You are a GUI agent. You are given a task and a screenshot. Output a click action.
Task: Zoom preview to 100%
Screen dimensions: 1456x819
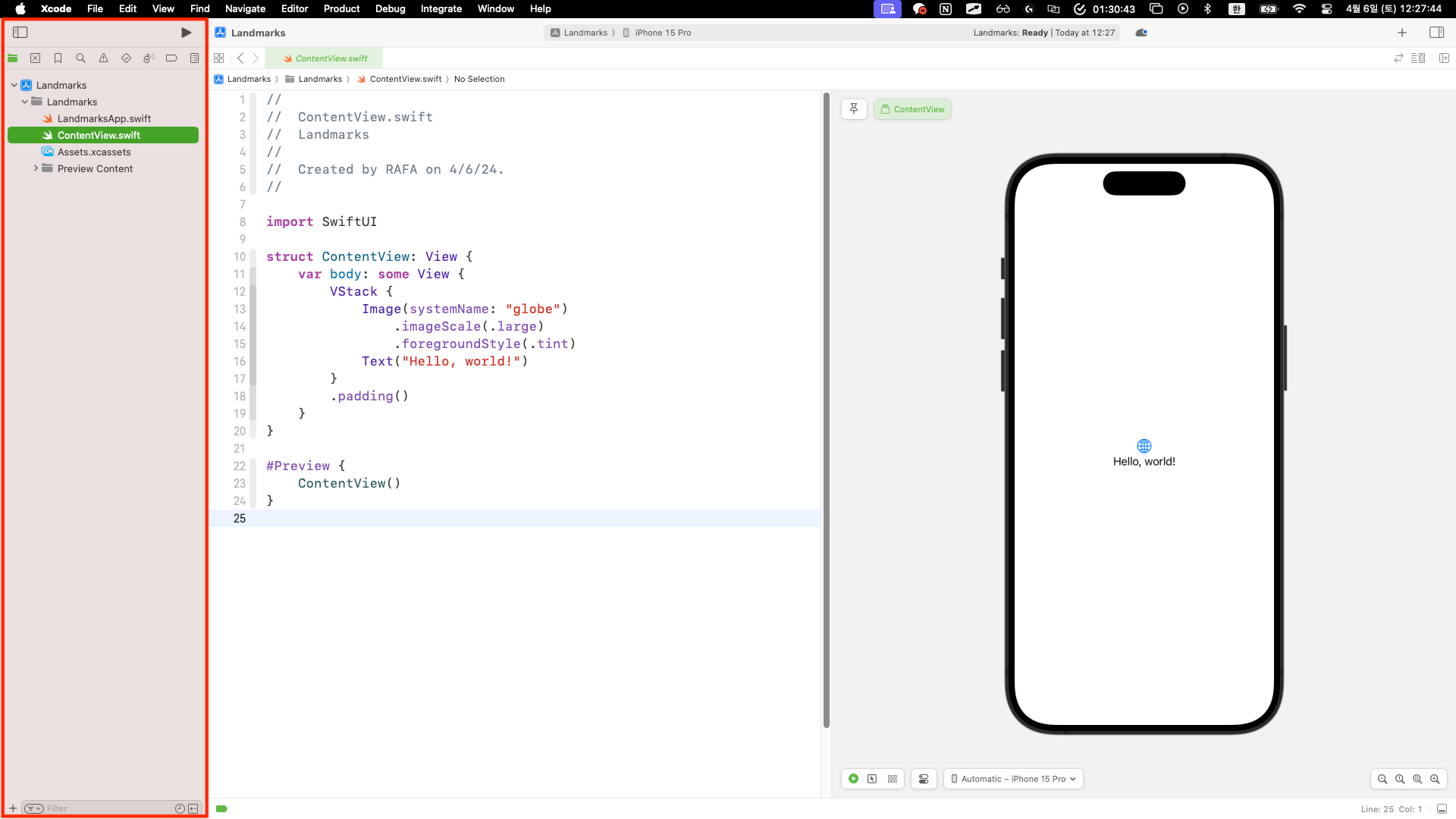point(1400,779)
